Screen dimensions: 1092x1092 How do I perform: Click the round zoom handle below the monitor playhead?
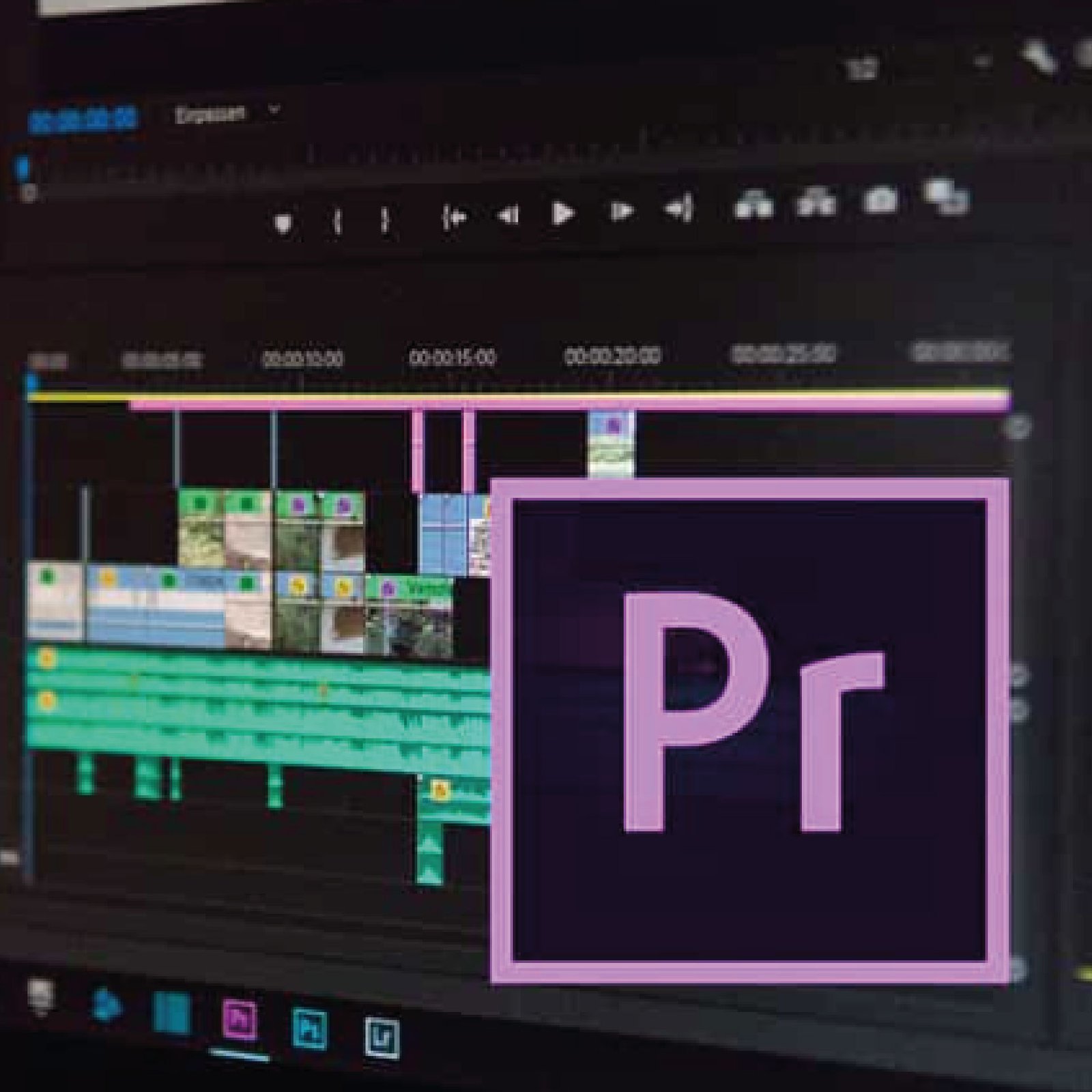tap(28, 194)
